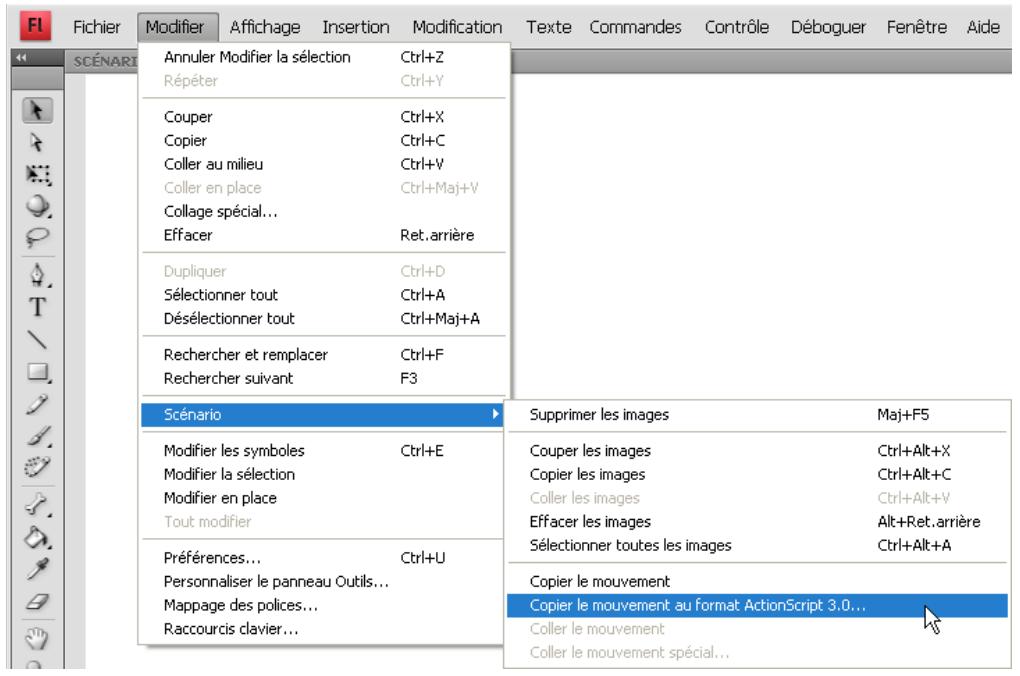The image size is (1020, 676).
Task: Select the Selection arrow tool
Action: [37, 111]
